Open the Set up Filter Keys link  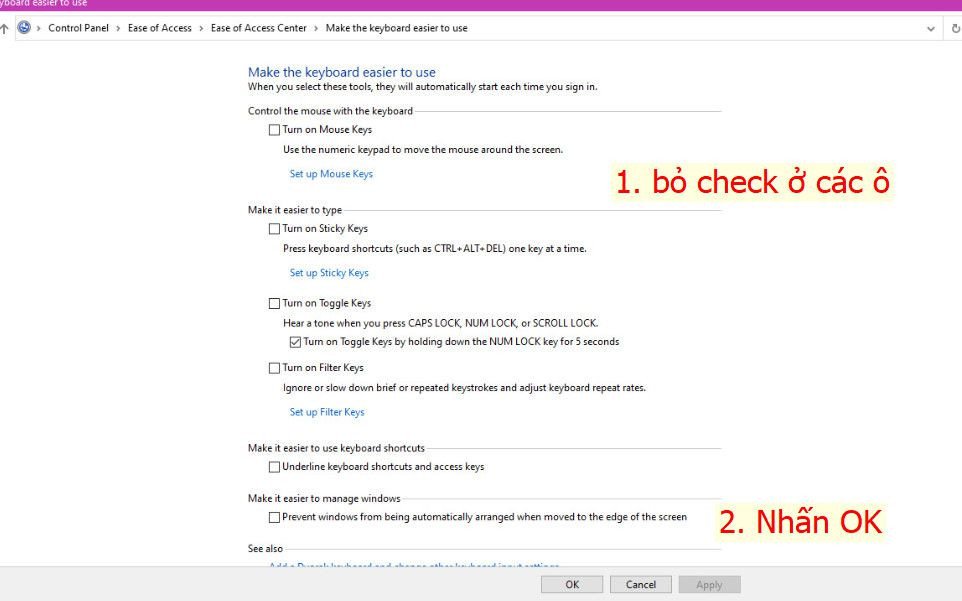(x=327, y=412)
